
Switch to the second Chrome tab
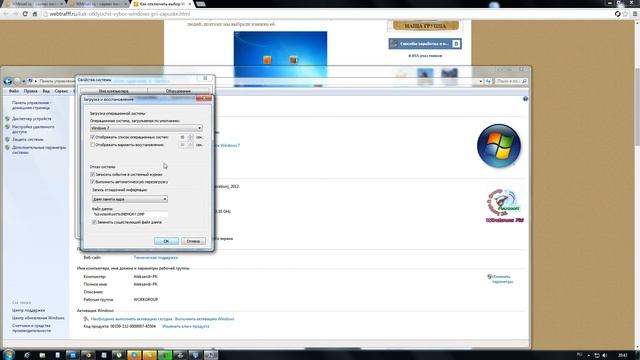coord(97,4)
